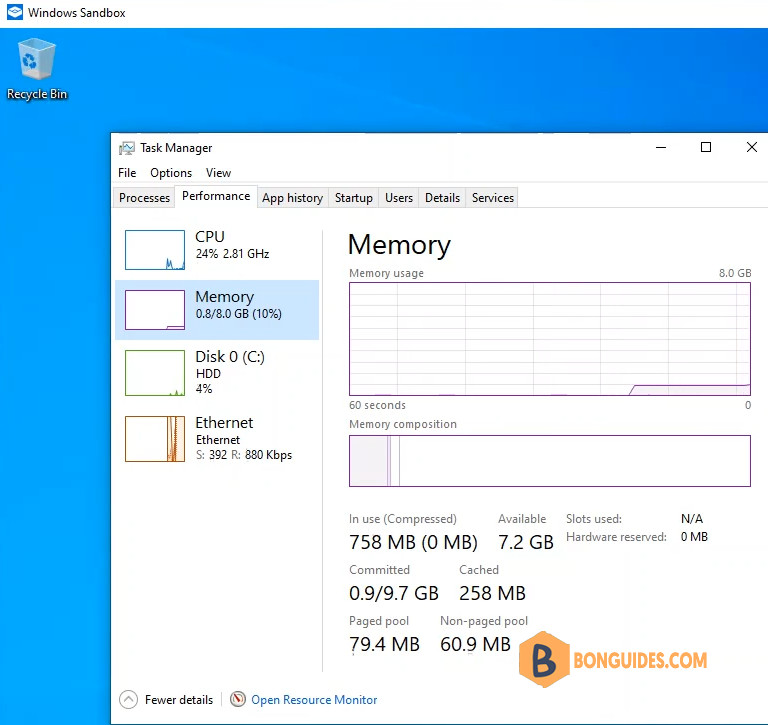Click the Open Resource Monitor link

[314, 700]
